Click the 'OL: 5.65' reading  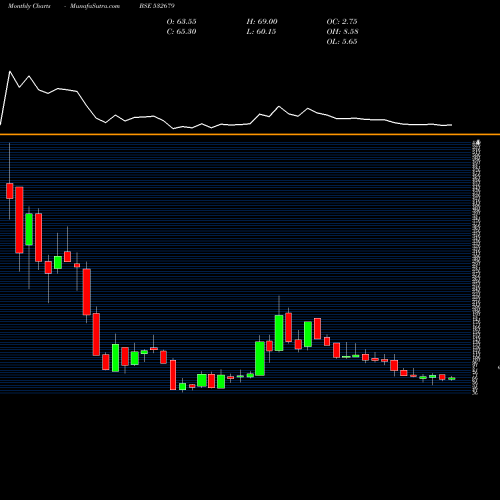tap(342, 42)
